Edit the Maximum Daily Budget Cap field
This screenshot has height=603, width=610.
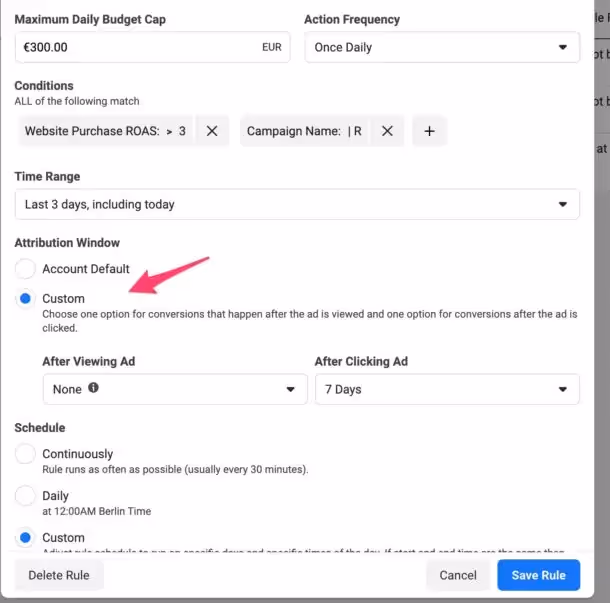[152, 47]
